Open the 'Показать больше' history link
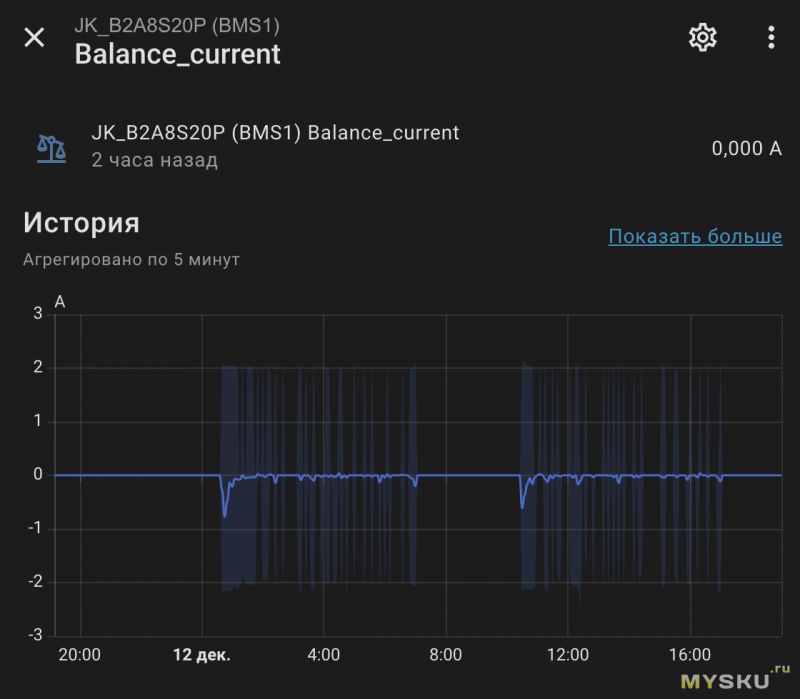This screenshot has width=800, height=699. tap(695, 236)
